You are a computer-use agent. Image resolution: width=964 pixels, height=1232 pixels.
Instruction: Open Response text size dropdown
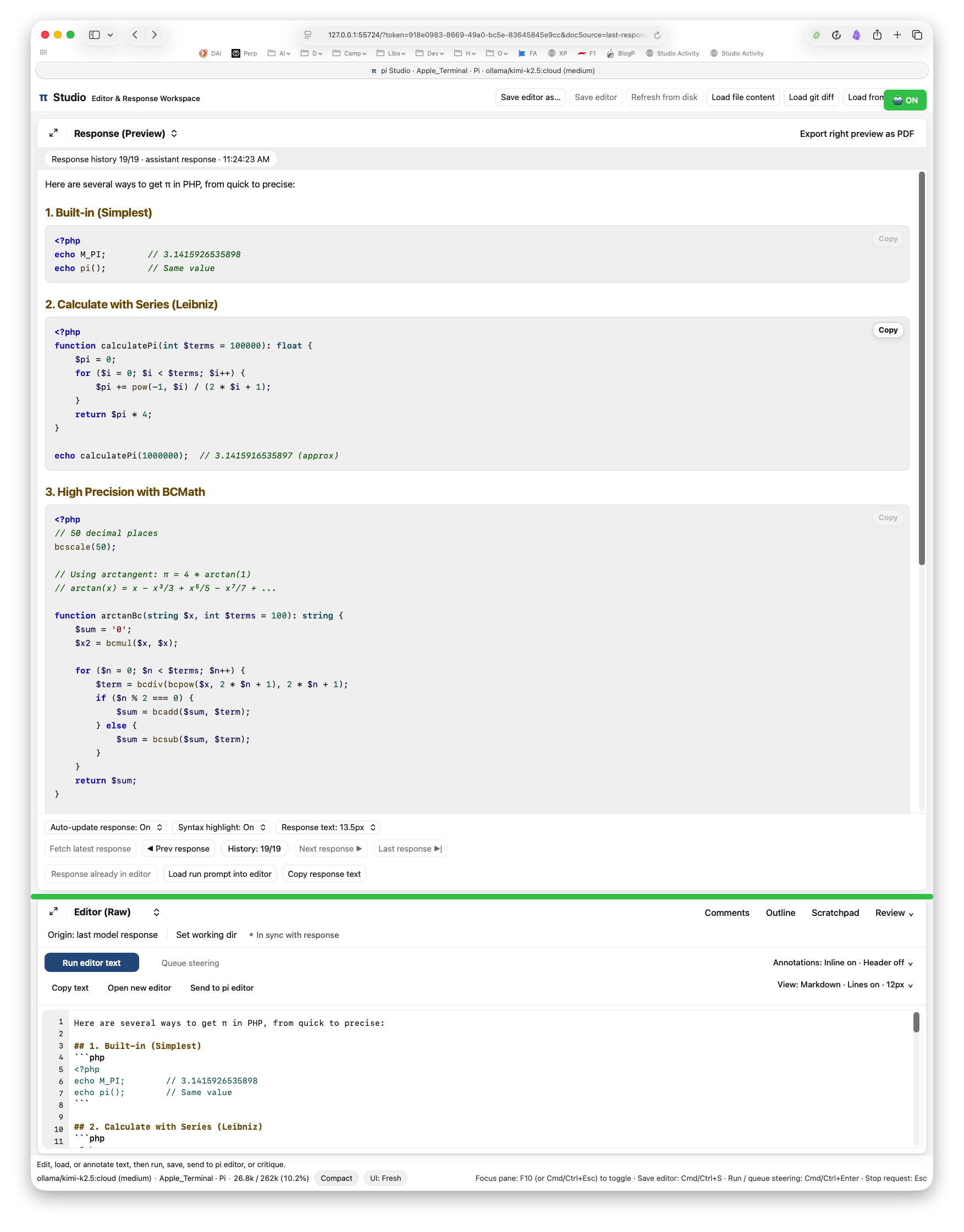327,827
